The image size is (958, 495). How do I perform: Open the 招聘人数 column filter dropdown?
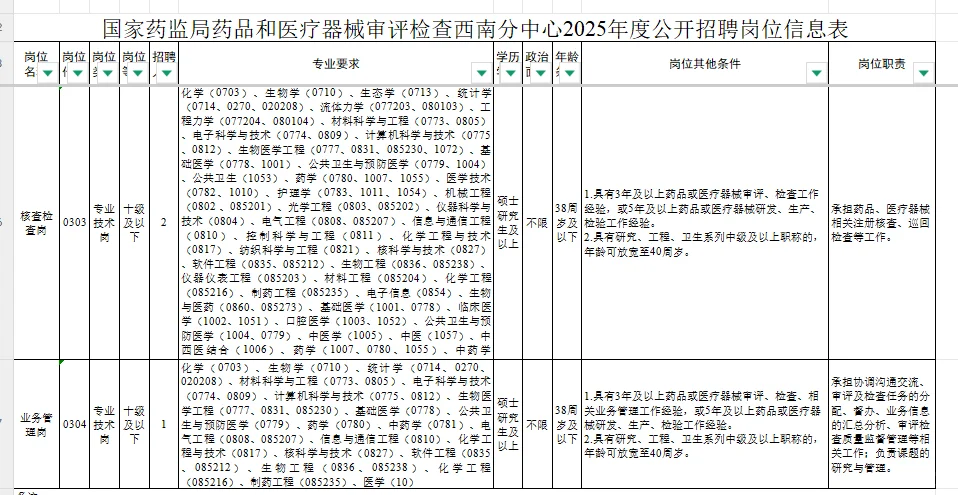point(167,73)
